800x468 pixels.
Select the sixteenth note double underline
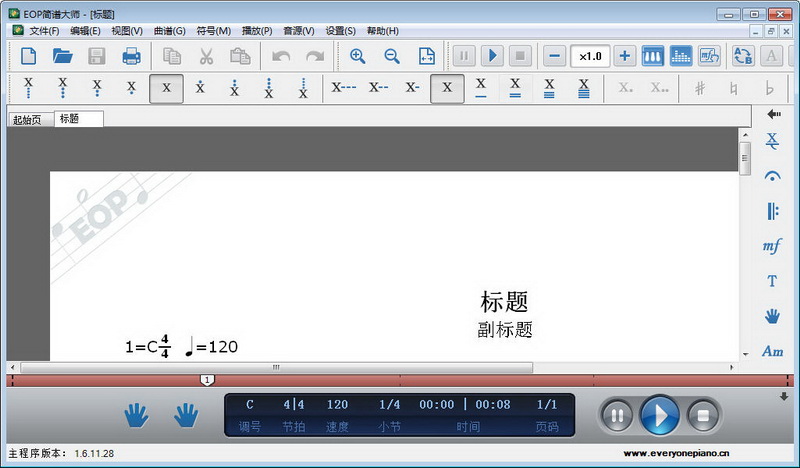515,88
